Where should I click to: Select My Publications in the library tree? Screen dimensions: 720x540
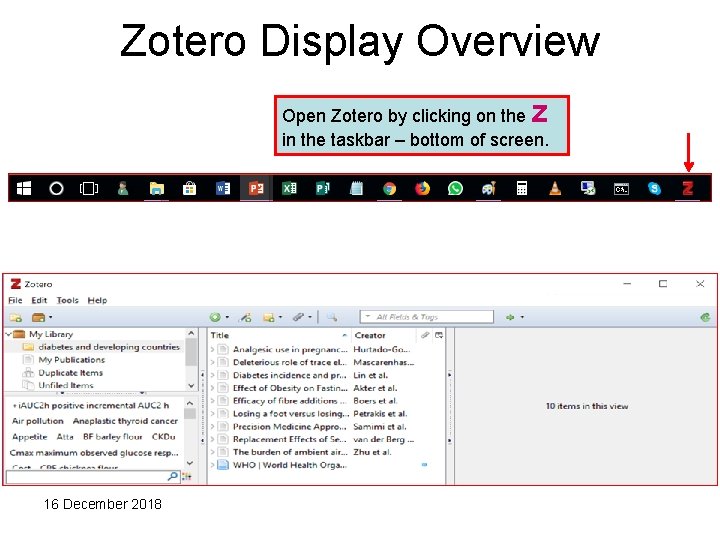pos(71,360)
